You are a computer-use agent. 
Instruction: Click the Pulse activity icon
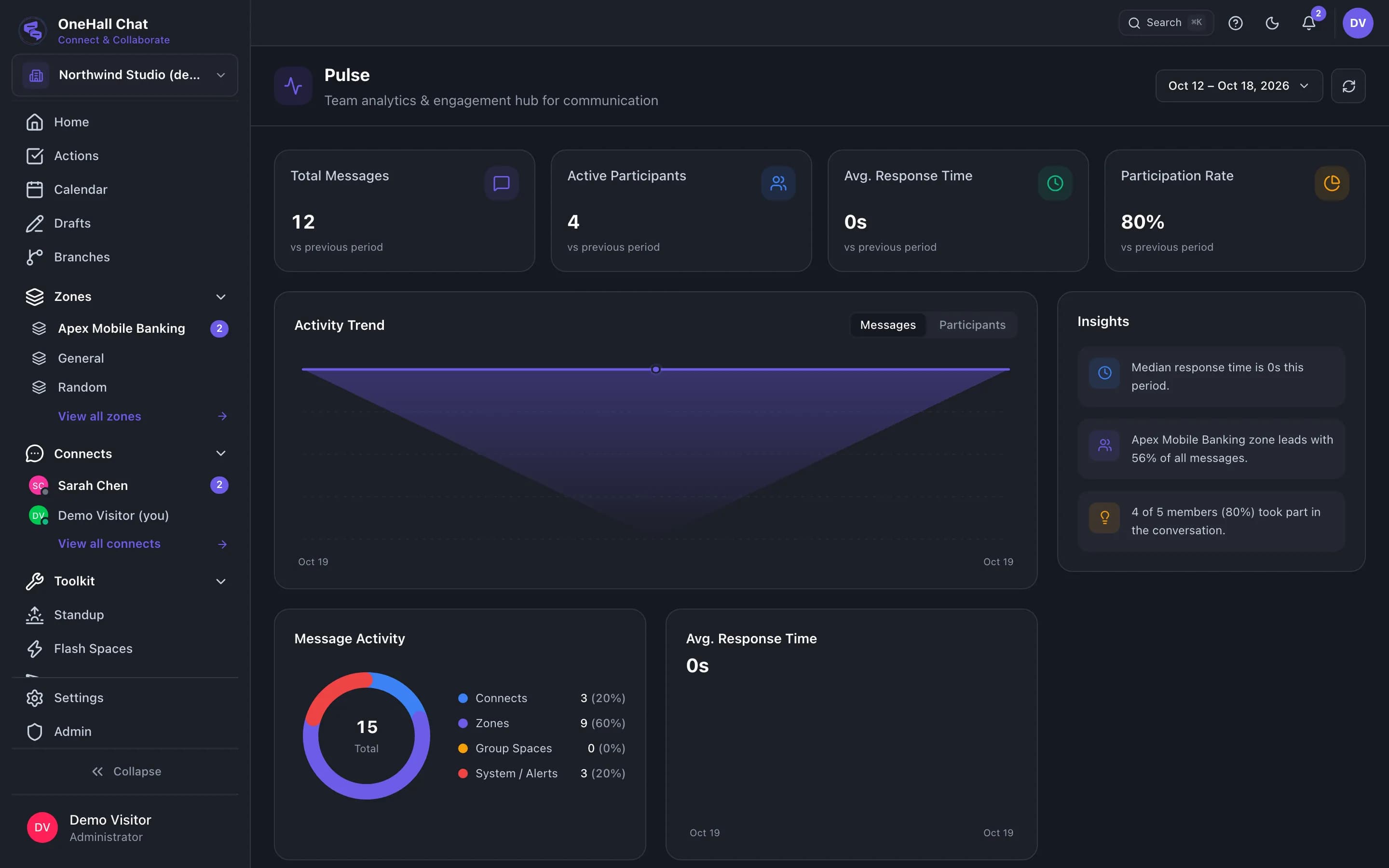pyautogui.click(x=293, y=86)
